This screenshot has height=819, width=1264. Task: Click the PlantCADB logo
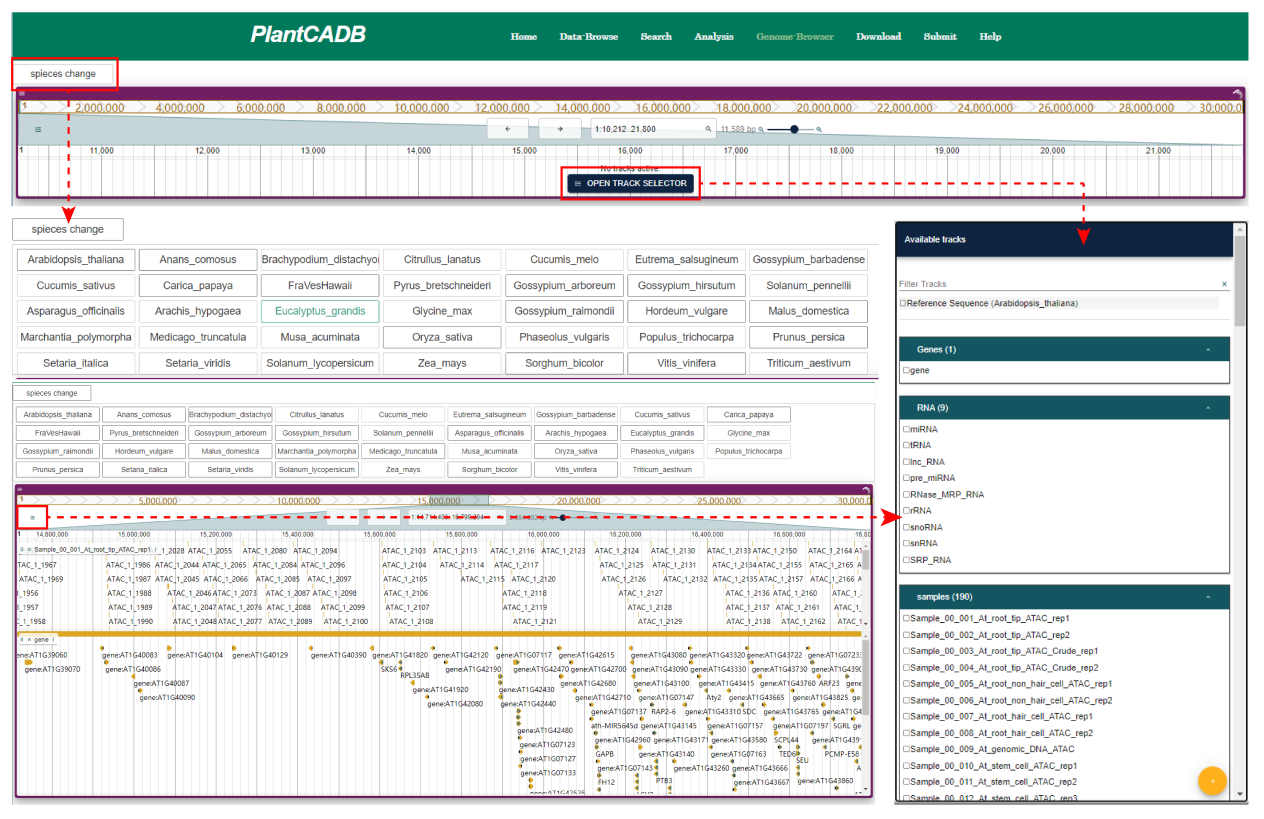[x=308, y=35]
